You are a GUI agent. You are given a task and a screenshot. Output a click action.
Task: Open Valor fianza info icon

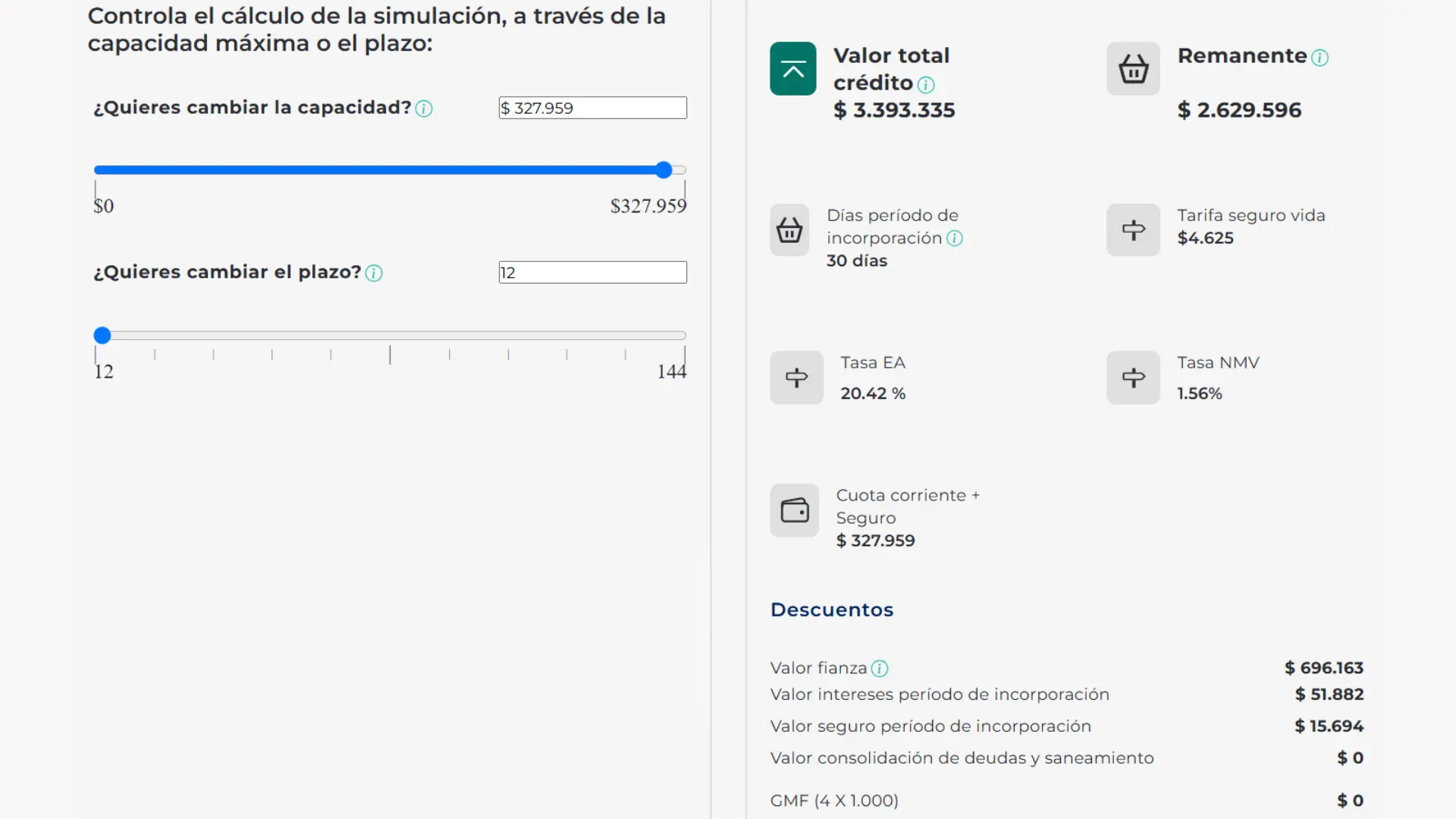pyautogui.click(x=880, y=669)
